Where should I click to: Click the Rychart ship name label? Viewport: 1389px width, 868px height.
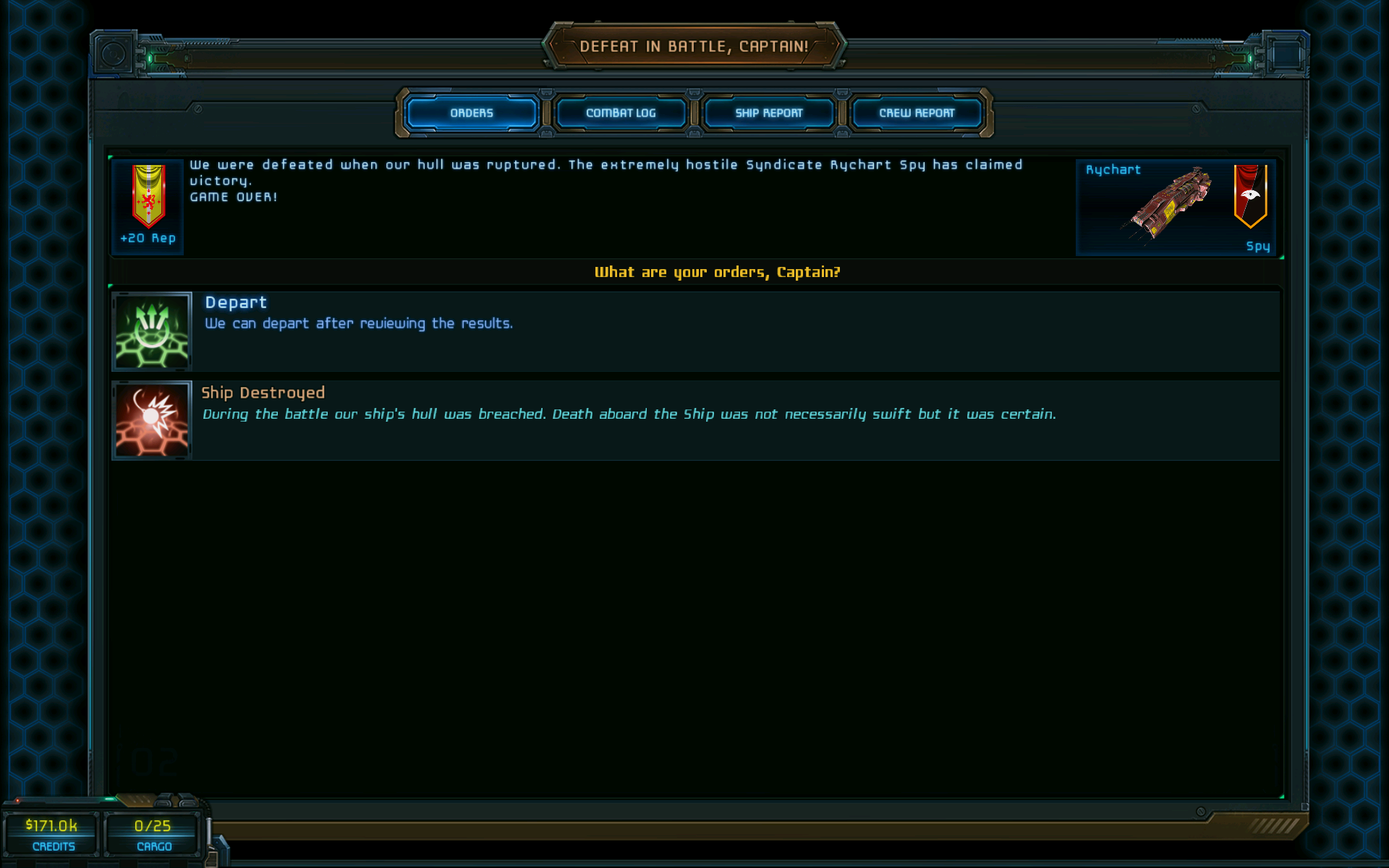tap(1113, 169)
